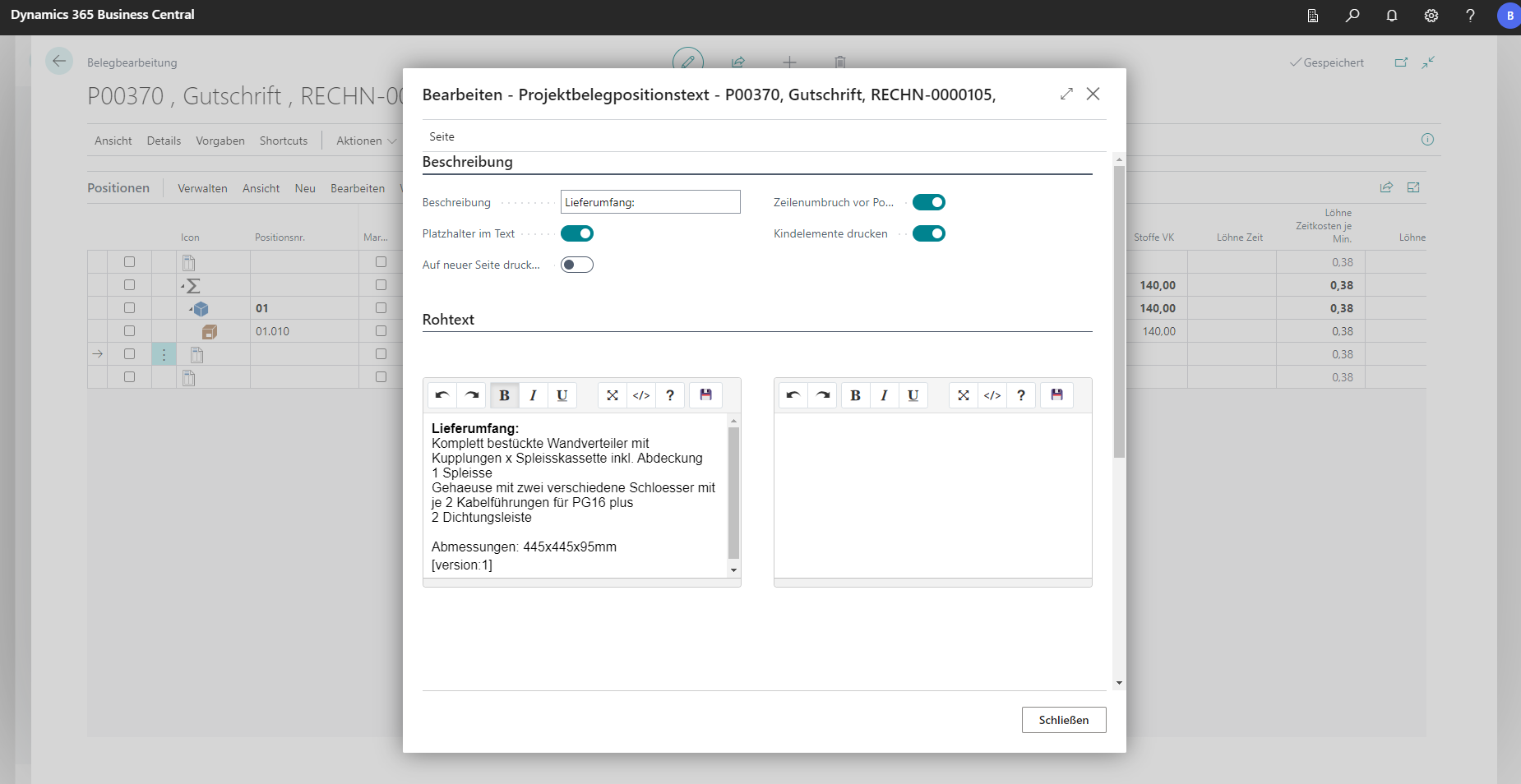Click the save disk icon in the right editor

pos(1056,395)
